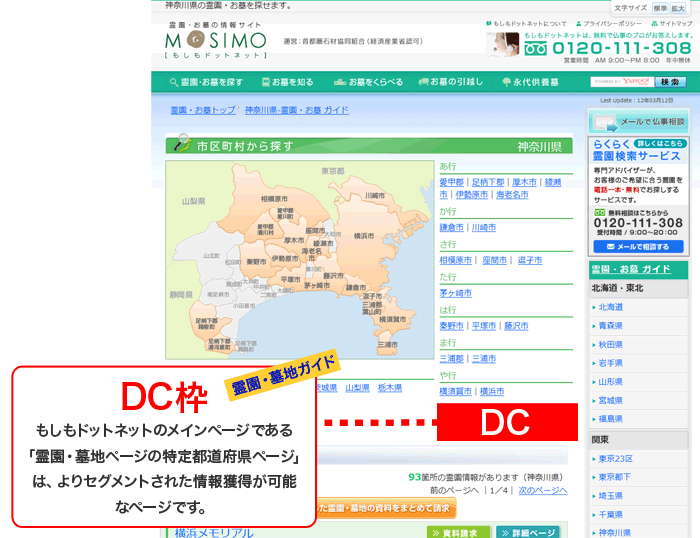
Task: Open 霊園・お墓を探す menu item
Action: click(x=206, y=82)
